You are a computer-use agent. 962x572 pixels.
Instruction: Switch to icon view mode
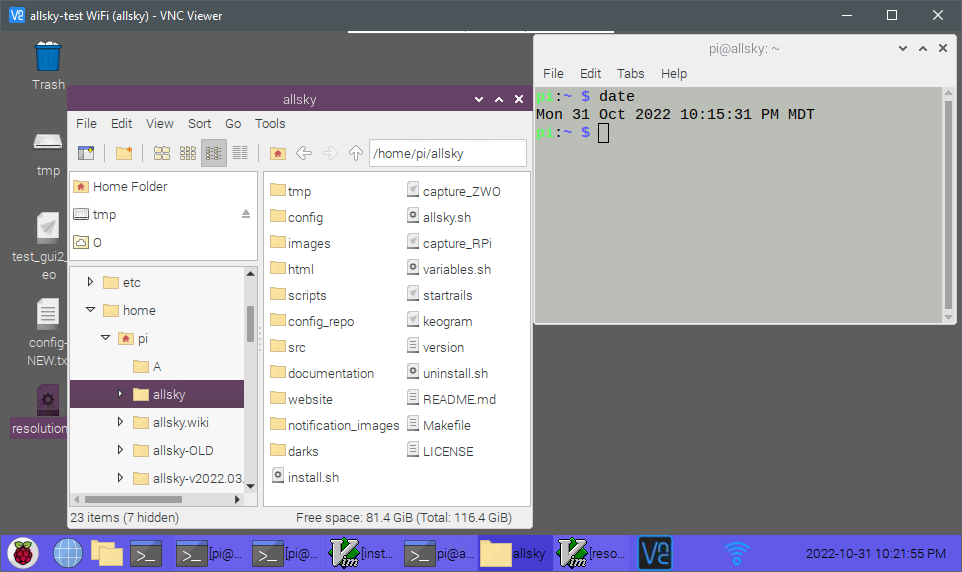[162, 153]
